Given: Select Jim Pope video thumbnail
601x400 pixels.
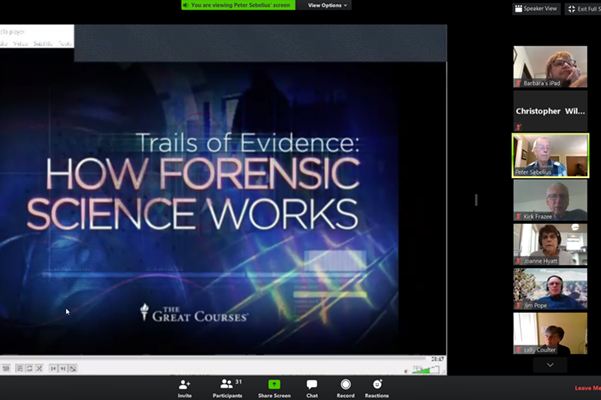Looking at the screenshot, I should (x=550, y=289).
